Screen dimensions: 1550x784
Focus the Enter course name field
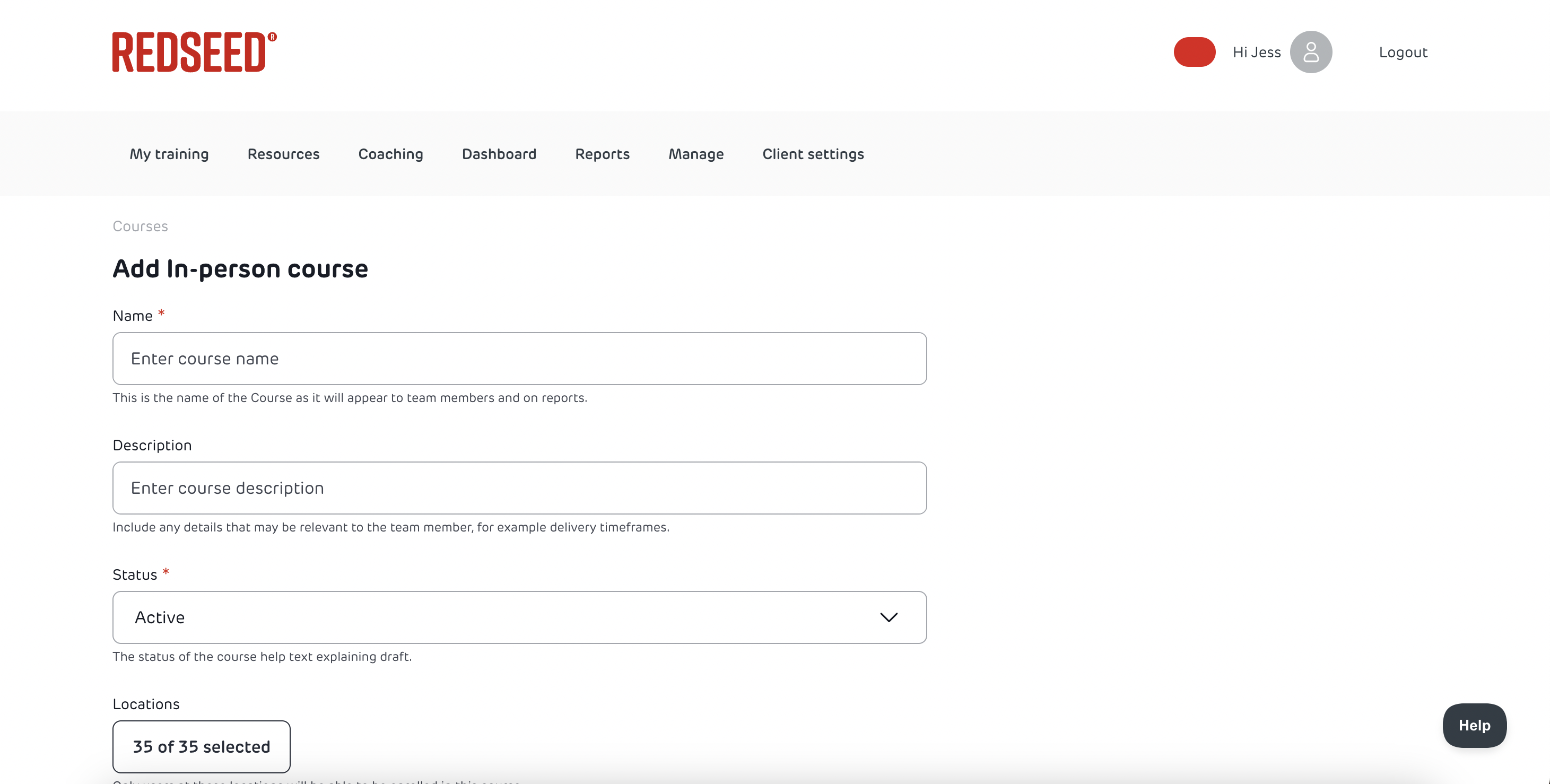519,359
